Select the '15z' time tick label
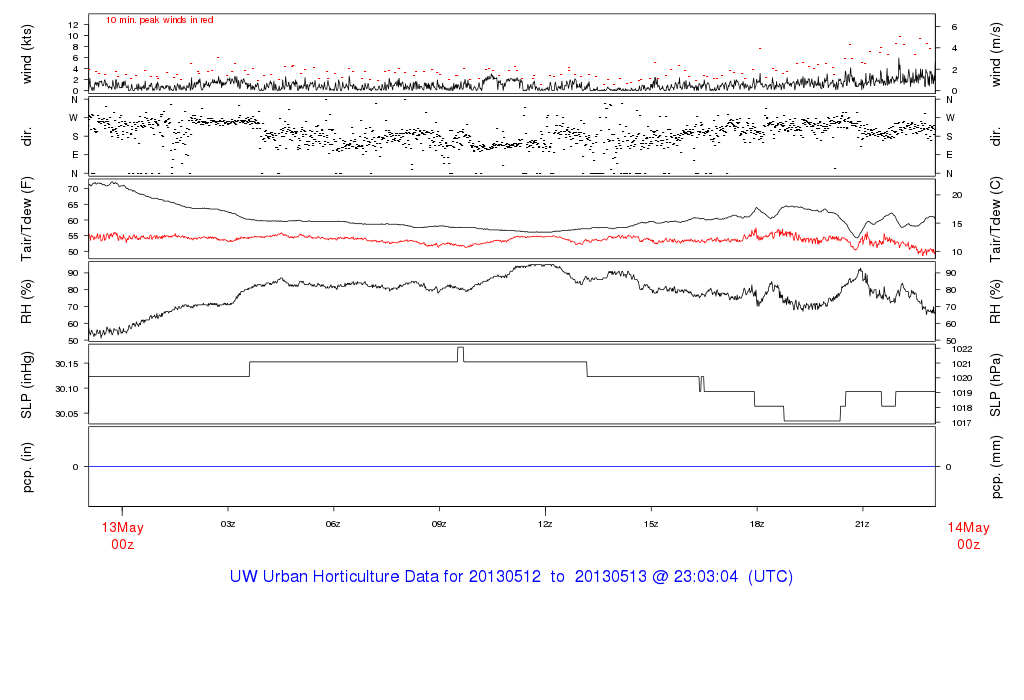This screenshot has height=700, width=1024. click(650, 524)
